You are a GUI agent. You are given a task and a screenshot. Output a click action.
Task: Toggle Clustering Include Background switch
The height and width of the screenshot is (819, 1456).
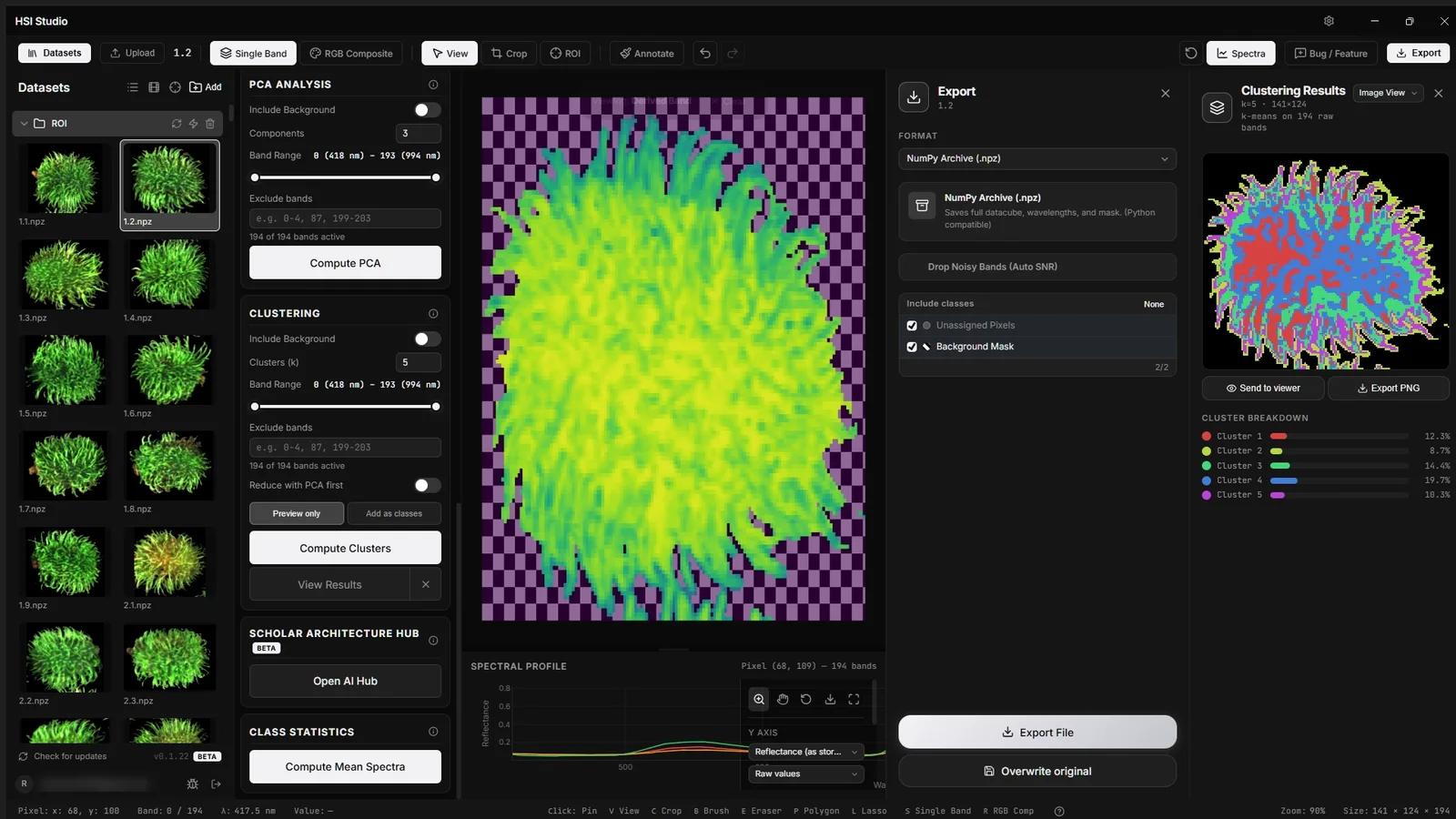tap(427, 339)
